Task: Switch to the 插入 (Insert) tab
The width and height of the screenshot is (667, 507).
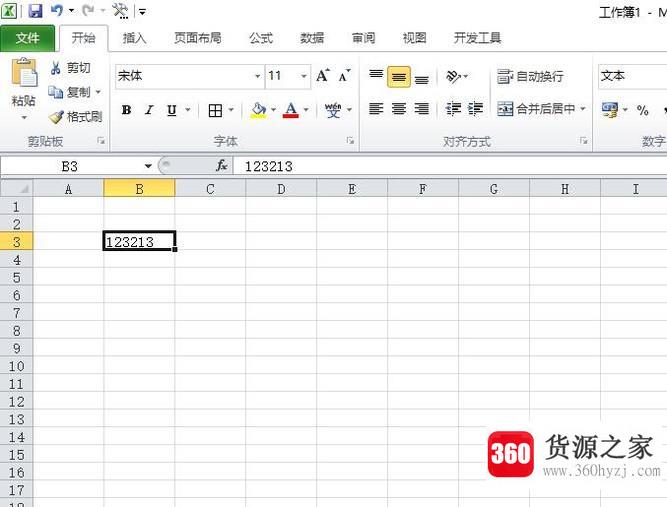Action: 134,38
